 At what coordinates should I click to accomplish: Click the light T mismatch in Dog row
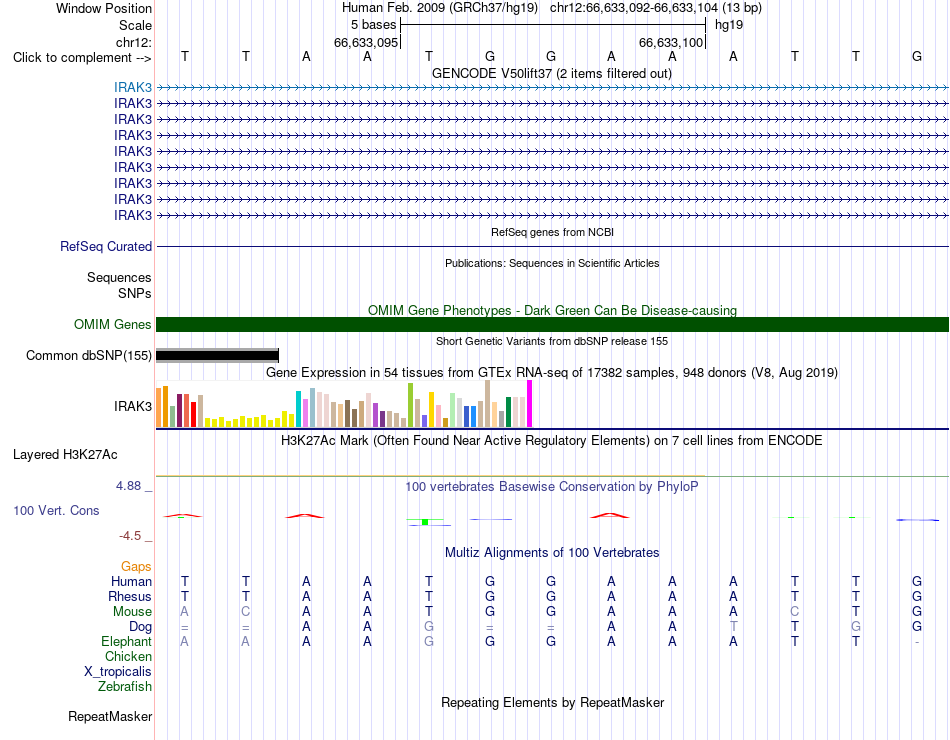733,627
